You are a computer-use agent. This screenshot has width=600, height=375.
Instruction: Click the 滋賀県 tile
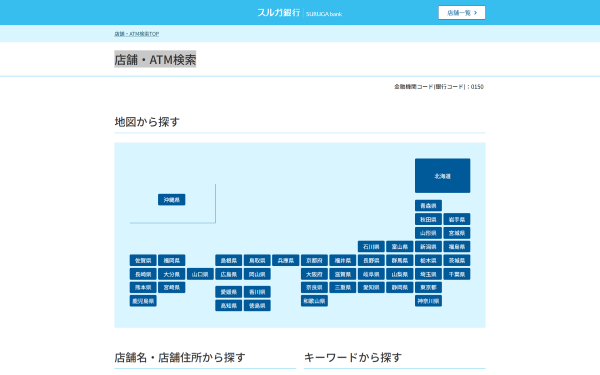[343, 274]
